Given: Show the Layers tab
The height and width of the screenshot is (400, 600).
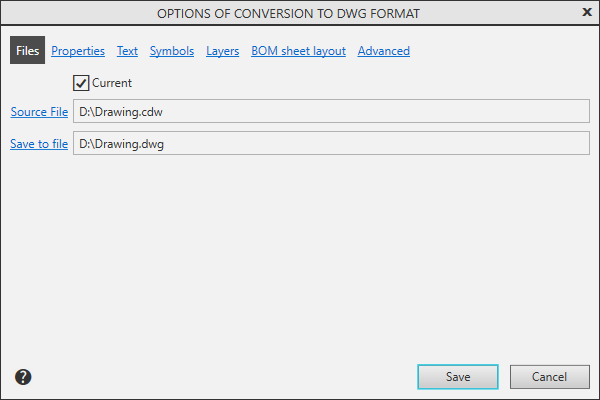Looking at the screenshot, I should tap(222, 51).
